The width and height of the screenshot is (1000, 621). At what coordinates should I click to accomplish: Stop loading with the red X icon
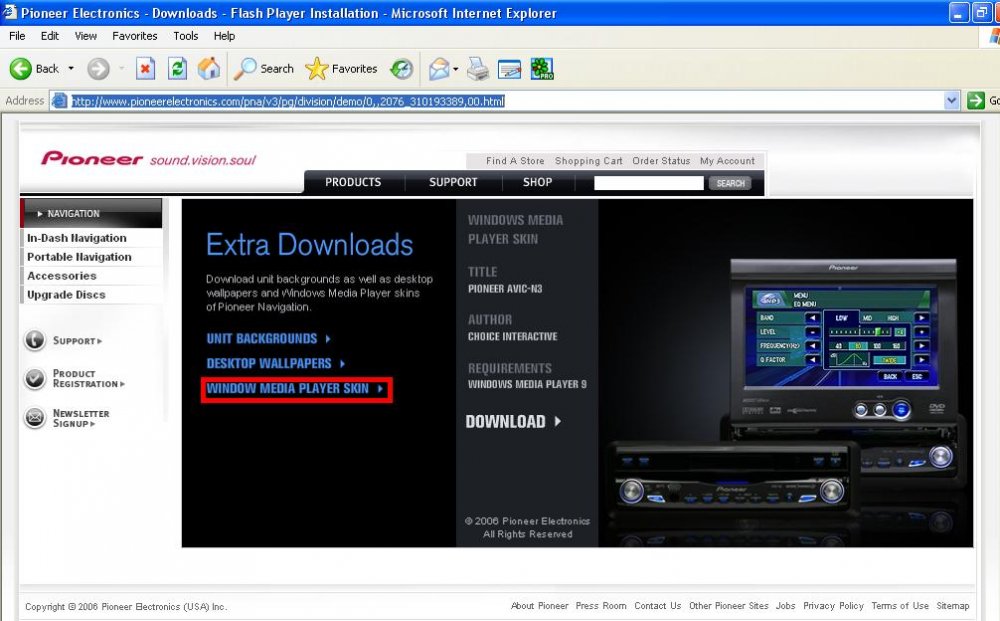pos(145,69)
